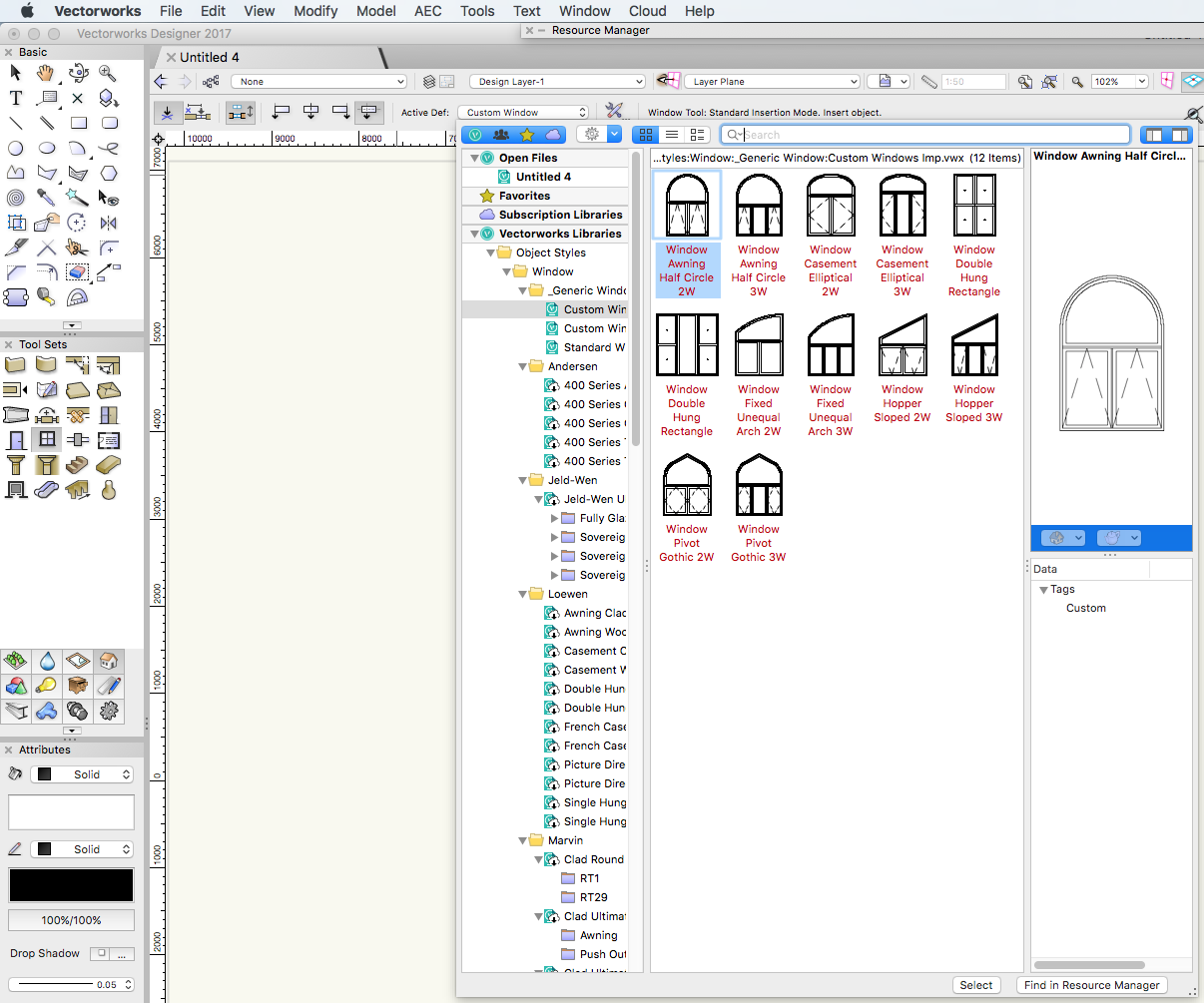Click the Select button at bottom right
Image resolution: width=1204 pixels, height=1003 pixels.
[975, 985]
